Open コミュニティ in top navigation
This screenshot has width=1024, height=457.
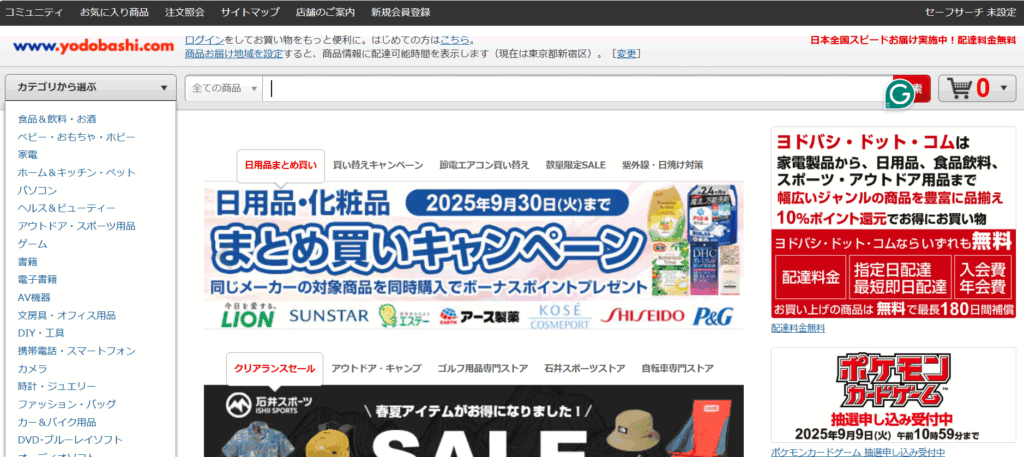[34, 12]
